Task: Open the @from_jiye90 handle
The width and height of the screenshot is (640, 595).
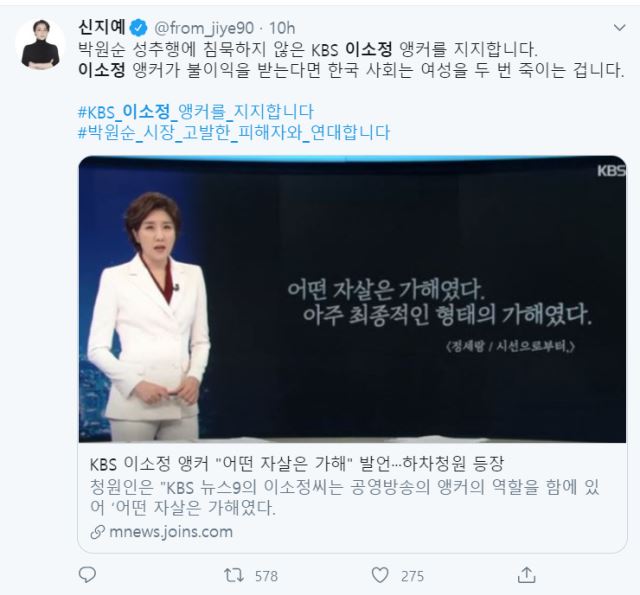Action: 204,28
